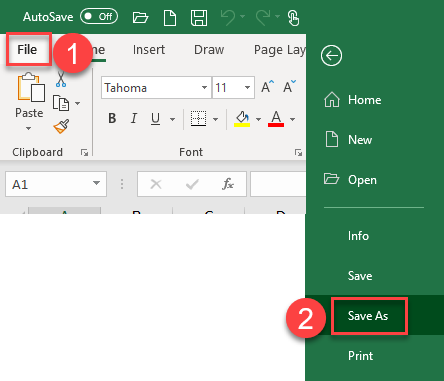Expand the font size dropdown
The width and height of the screenshot is (444, 381).
point(247,88)
